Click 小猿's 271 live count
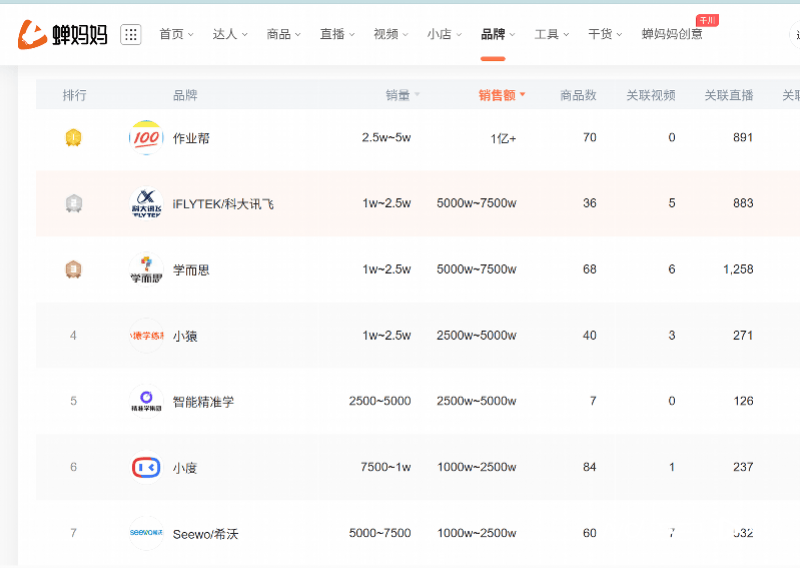Viewport: 800px width, 568px height. coord(743,335)
